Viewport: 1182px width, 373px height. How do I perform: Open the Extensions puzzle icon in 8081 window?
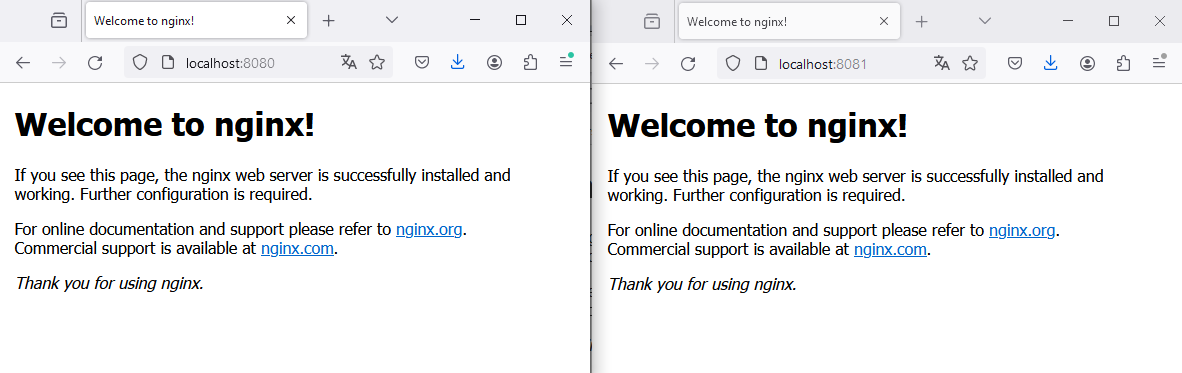coord(1123,63)
